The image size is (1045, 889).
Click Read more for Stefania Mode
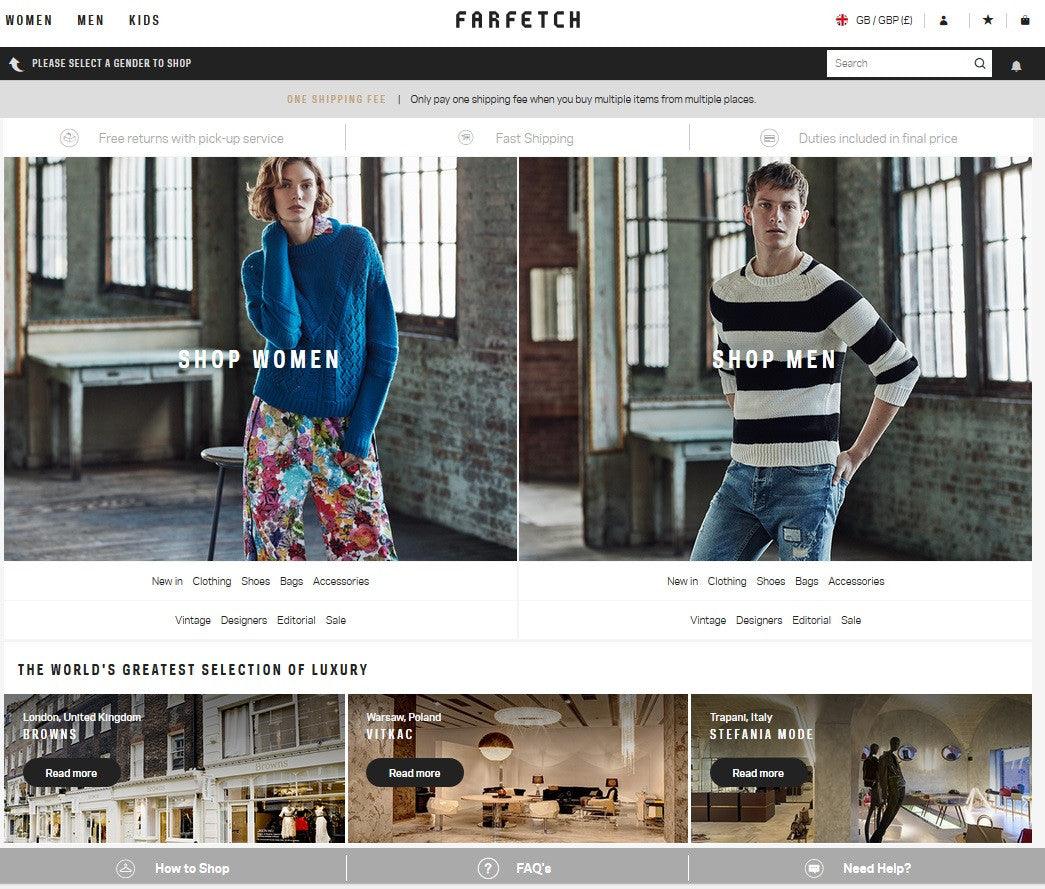tap(758, 773)
